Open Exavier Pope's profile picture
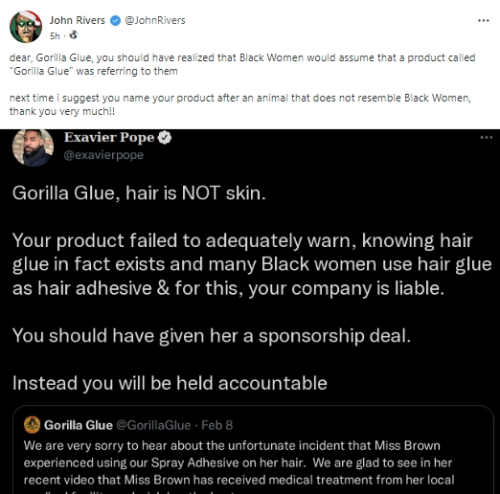 coord(33,147)
